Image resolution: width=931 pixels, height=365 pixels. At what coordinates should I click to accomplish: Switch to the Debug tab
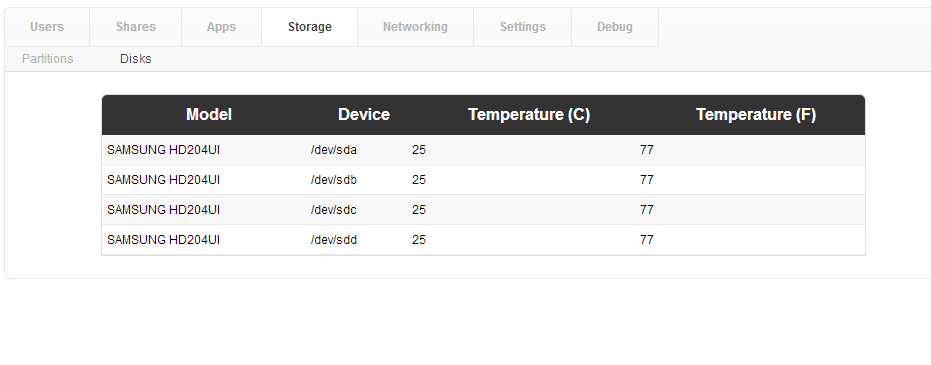click(615, 27)
